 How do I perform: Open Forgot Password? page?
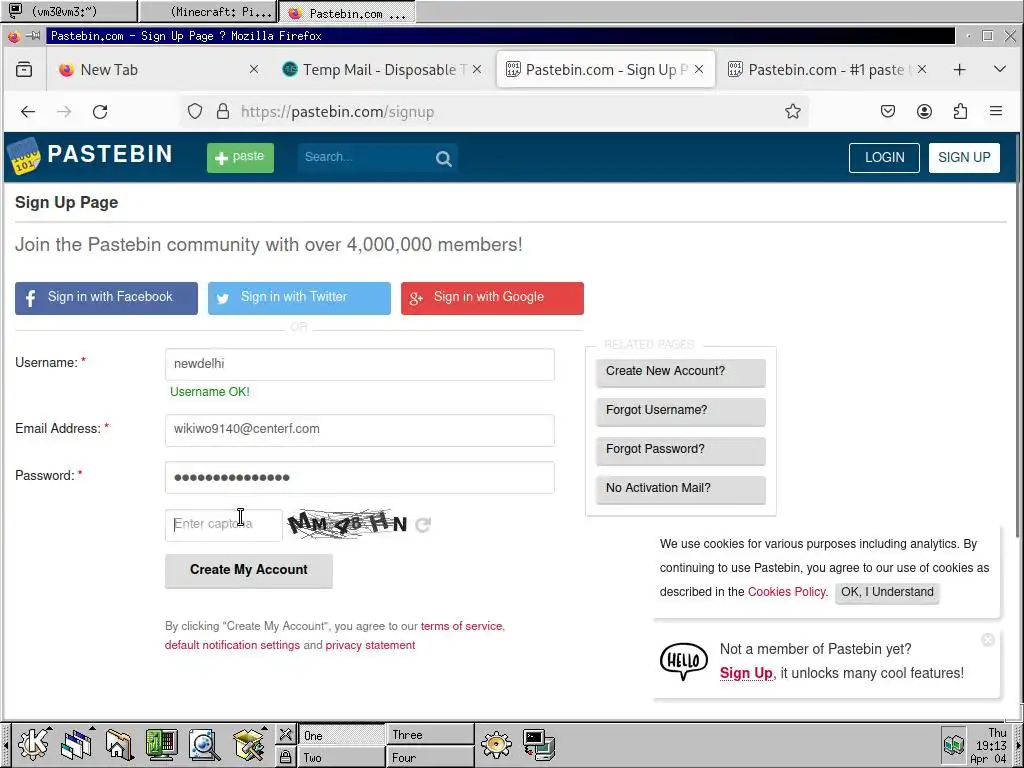680,450
